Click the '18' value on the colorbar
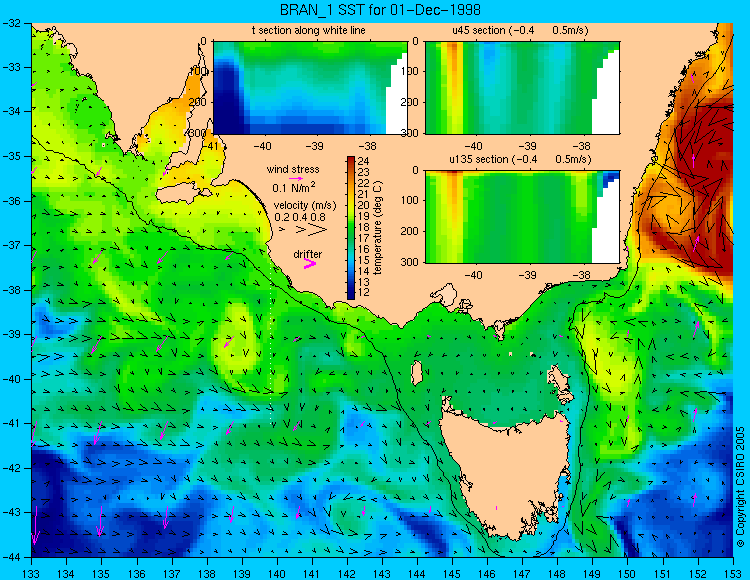Viewport: 750px width, 580px height. click(364, 227)
